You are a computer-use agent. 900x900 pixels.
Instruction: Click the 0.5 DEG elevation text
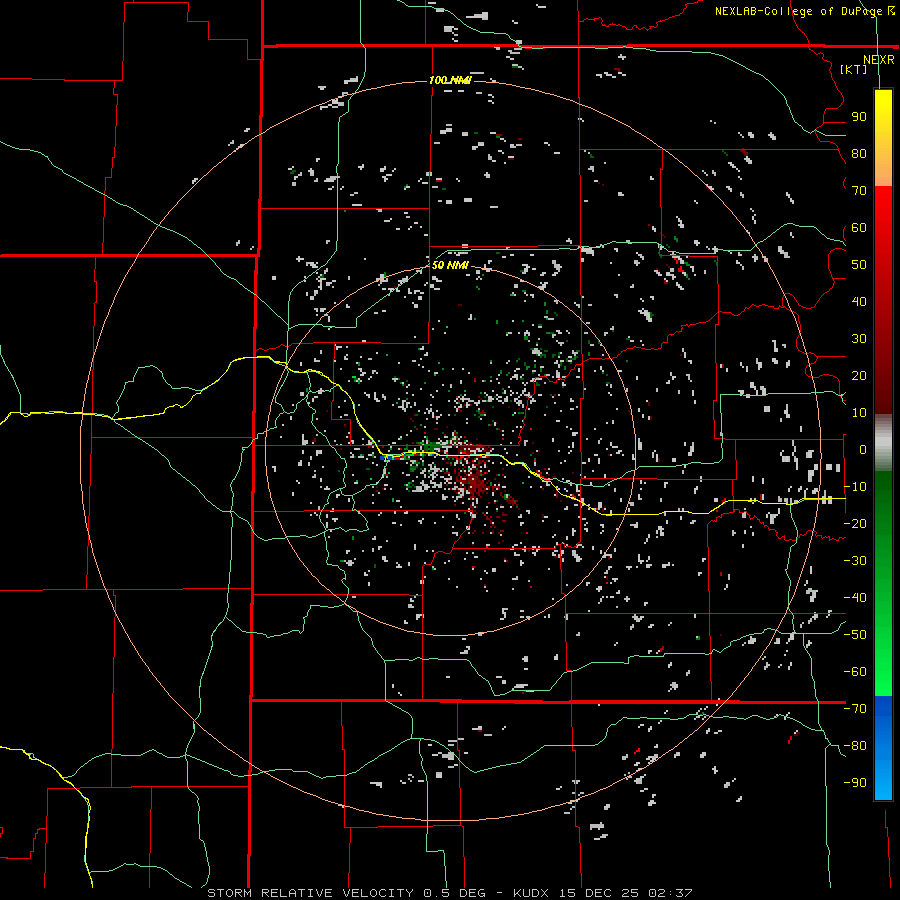(455, 893)
